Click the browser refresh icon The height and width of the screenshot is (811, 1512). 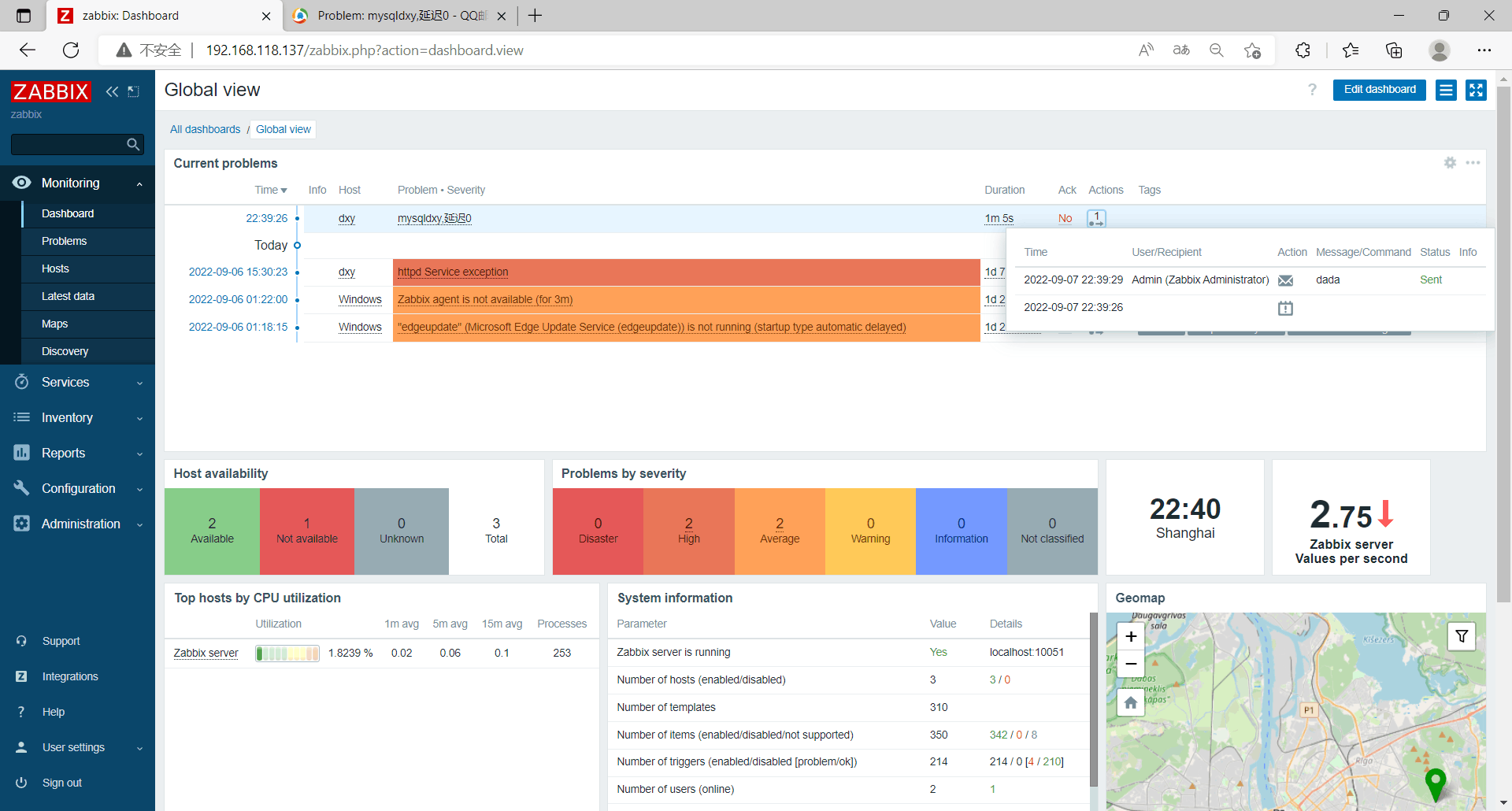click(71, 50)
